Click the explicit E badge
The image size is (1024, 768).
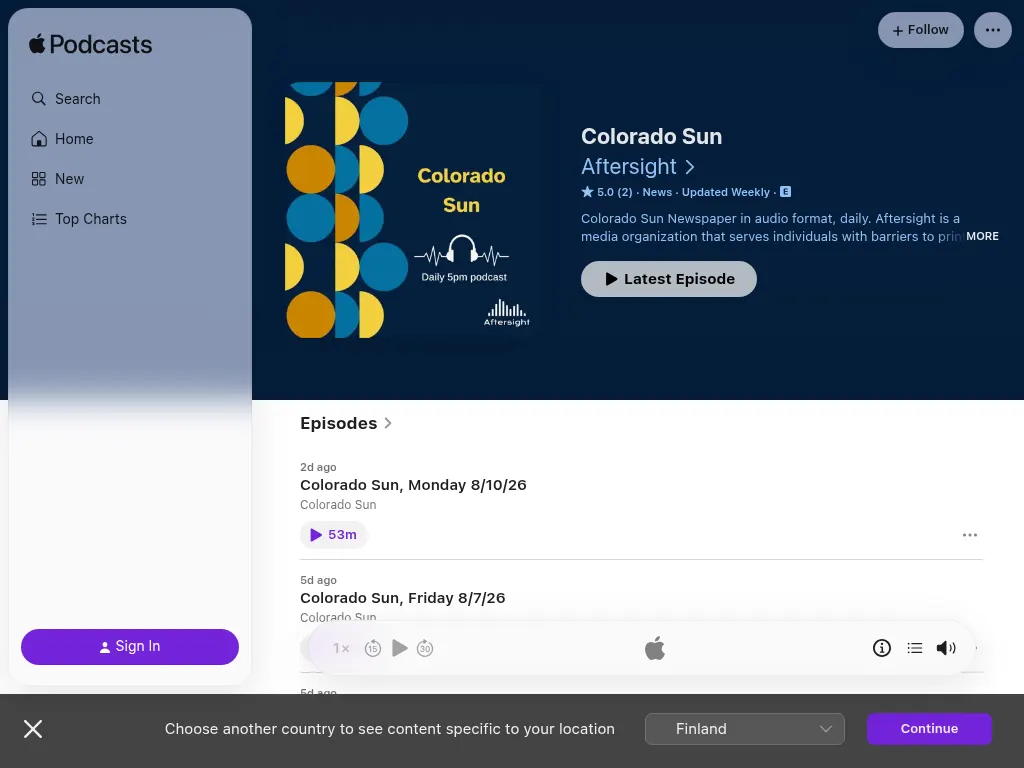pyautogui.click(x=786, y=192)
